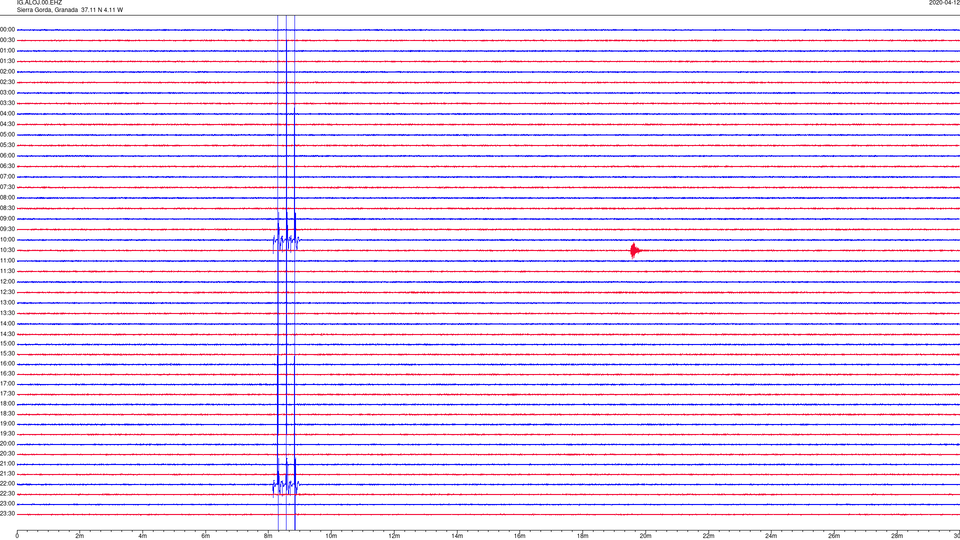Select the 28m axis tick label
Viewport: 960px width, 540px height.
pyautogui.click(x=897, y=536)
